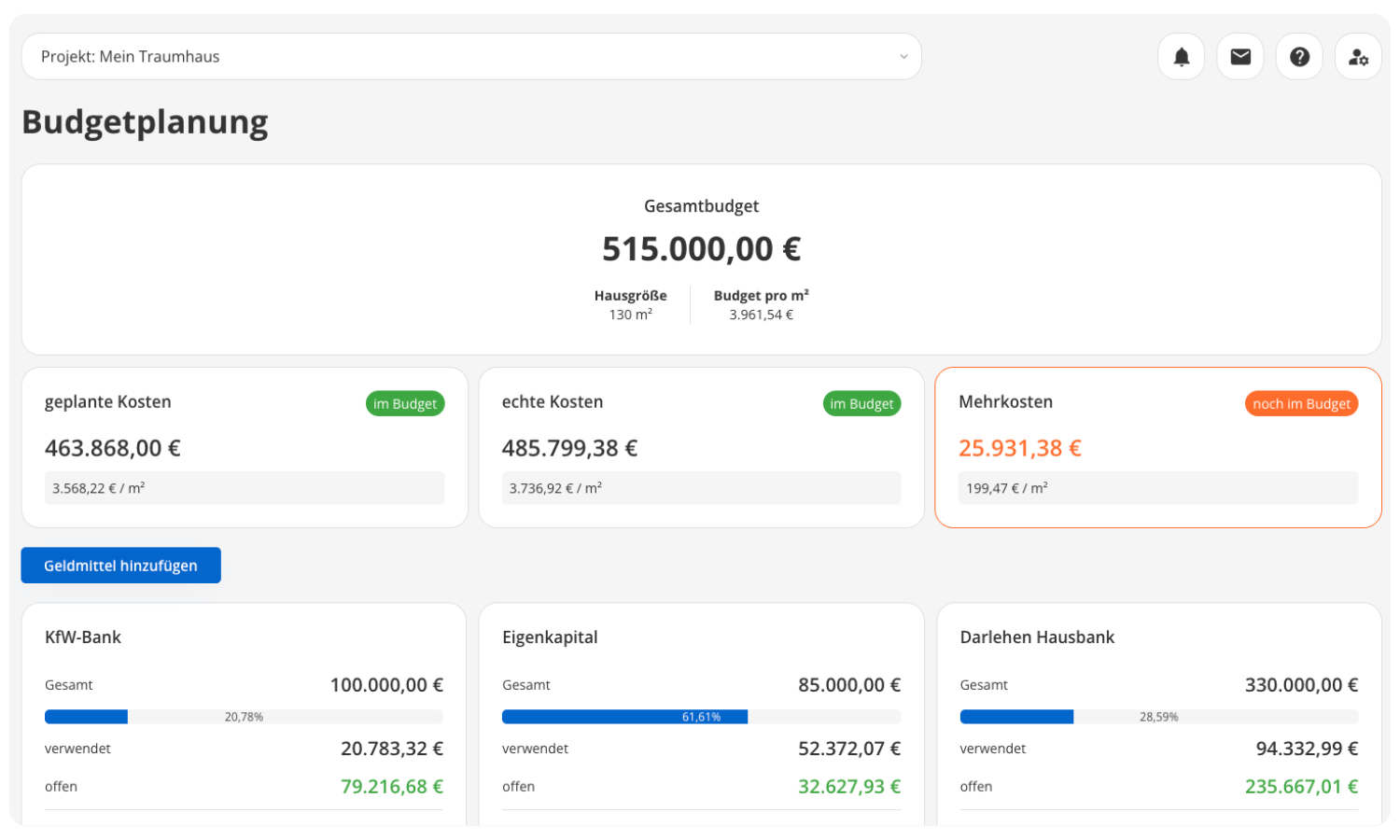The width and height of the screenshot is (1400, 840).
Task: Click the 'noch im Budget' orange badge
Action: point(1301,403)
